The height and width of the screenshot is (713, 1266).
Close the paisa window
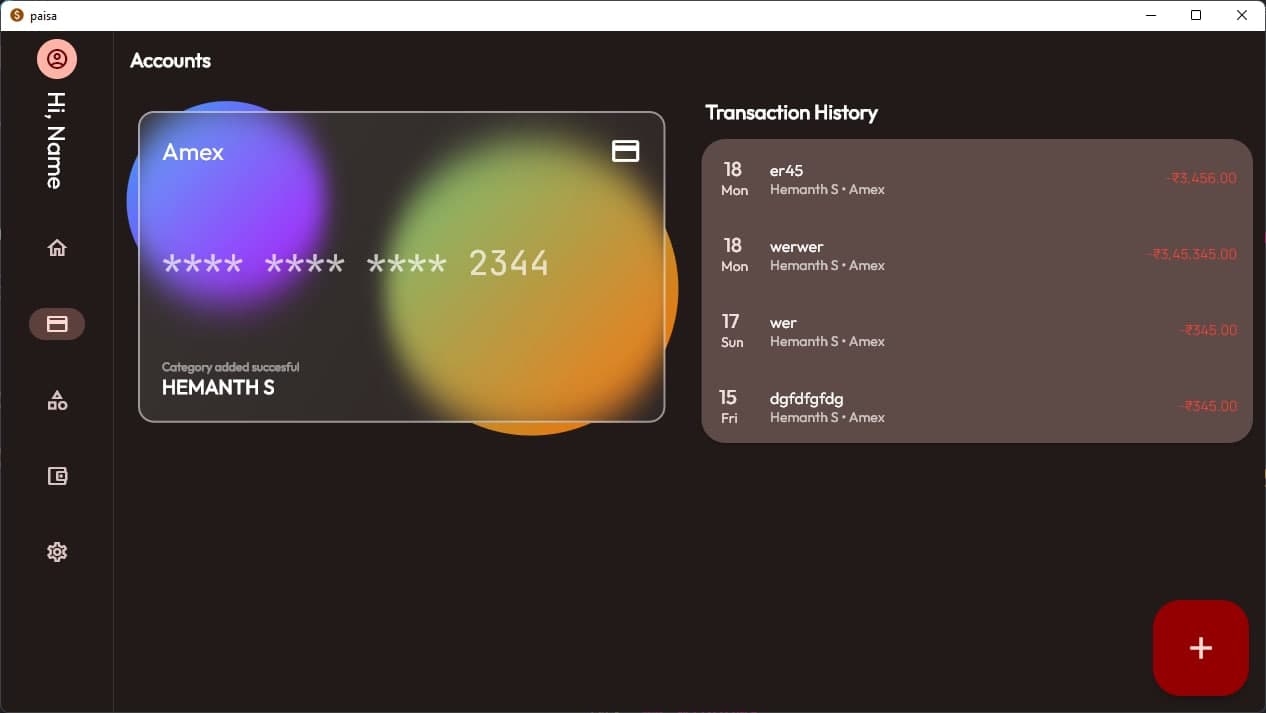pyautogui.click(x=1242, y=15)
